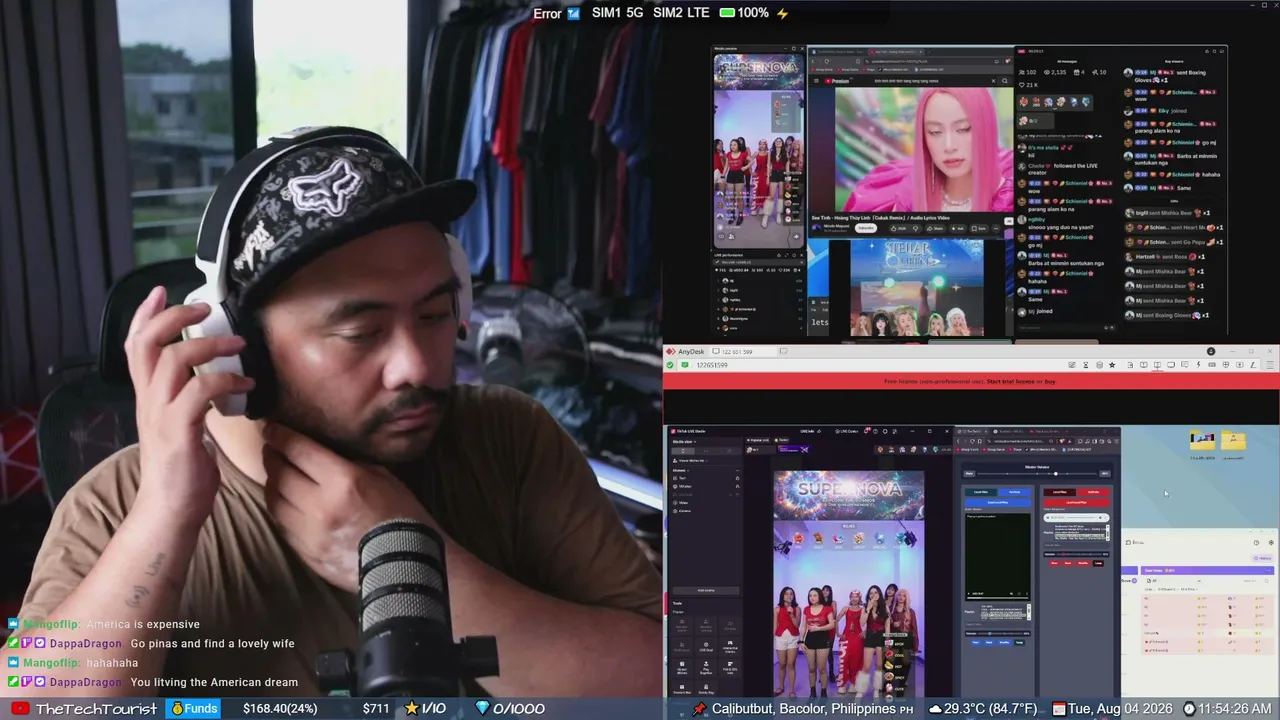Click the AnyDesk profile account icon
This screenshot has width=1280, height=720.
pyautogui.click(x=1211, y=352)
